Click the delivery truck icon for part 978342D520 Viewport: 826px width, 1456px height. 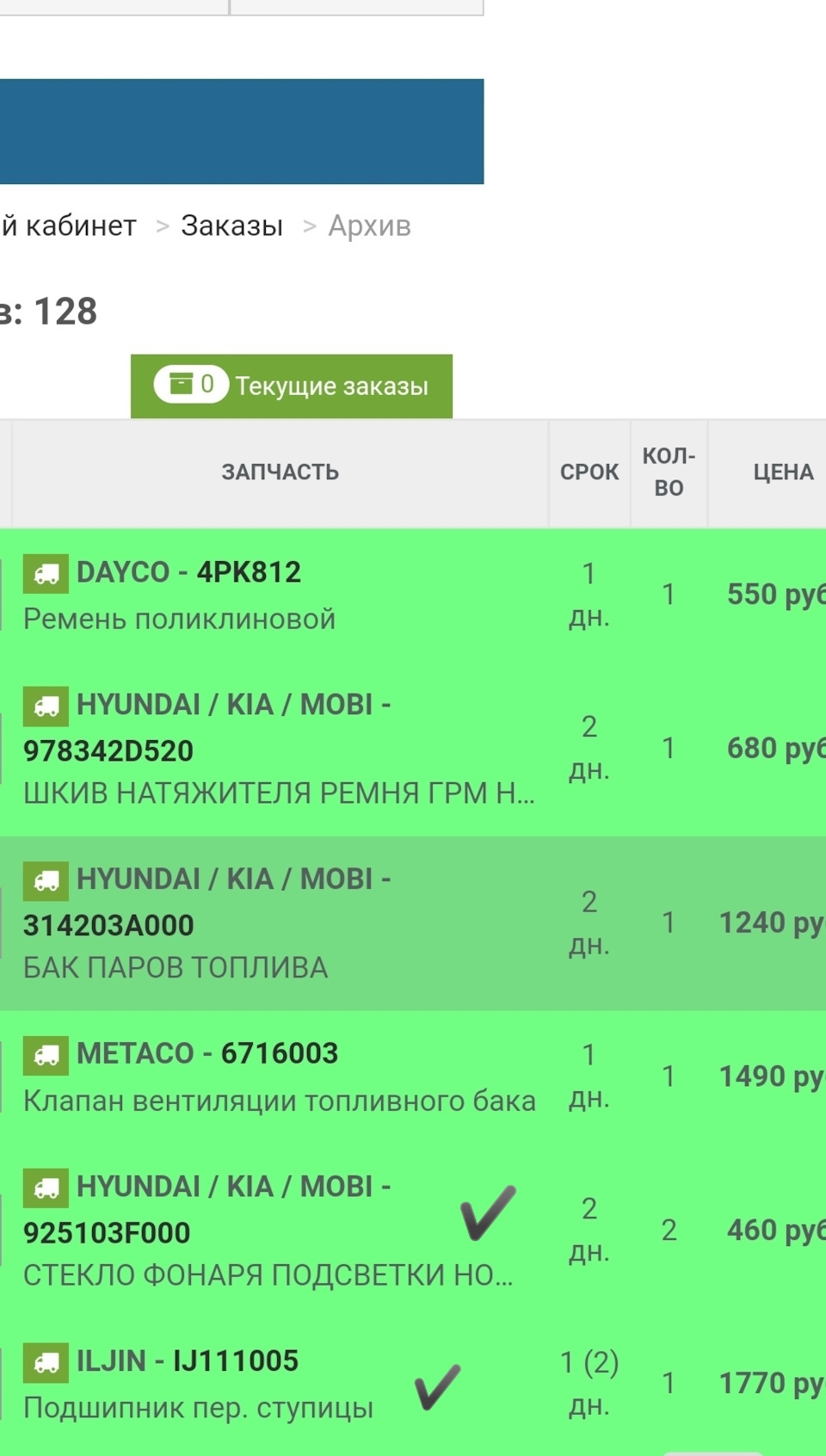pyautogui.click(x=46, y=705)
